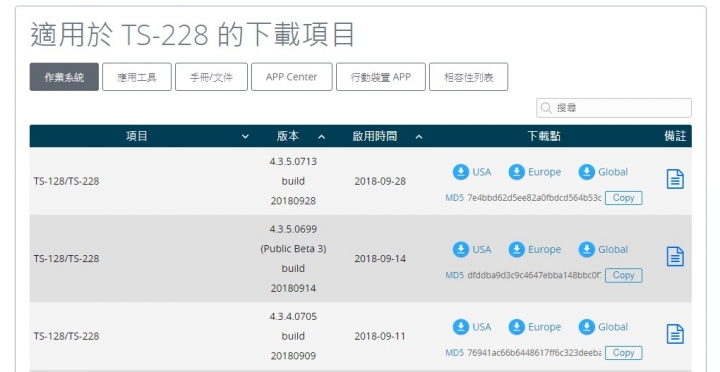Viewport: 720px width, 372px height.
Task: Click TS-128/TS-228 in the 2018-09-11 row
Action: [66, 336]
